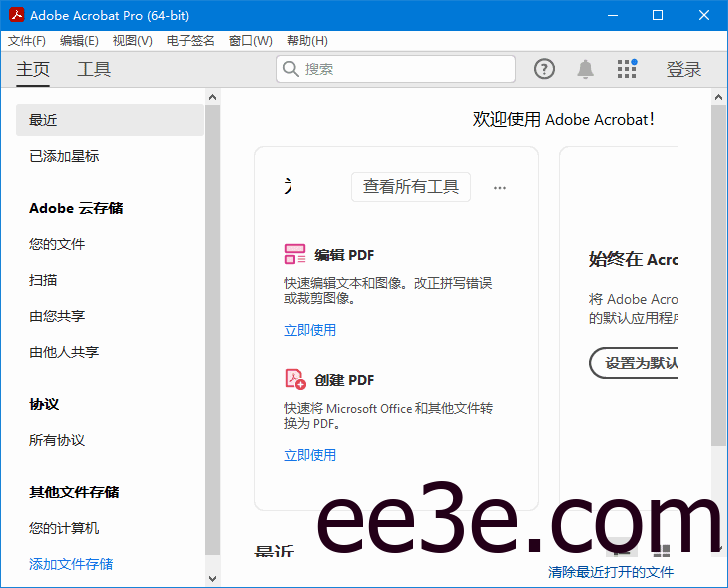Click the Adobe 云存储 section heading
The height and width of the screenshot is (588, 728).
pos(76,208)
